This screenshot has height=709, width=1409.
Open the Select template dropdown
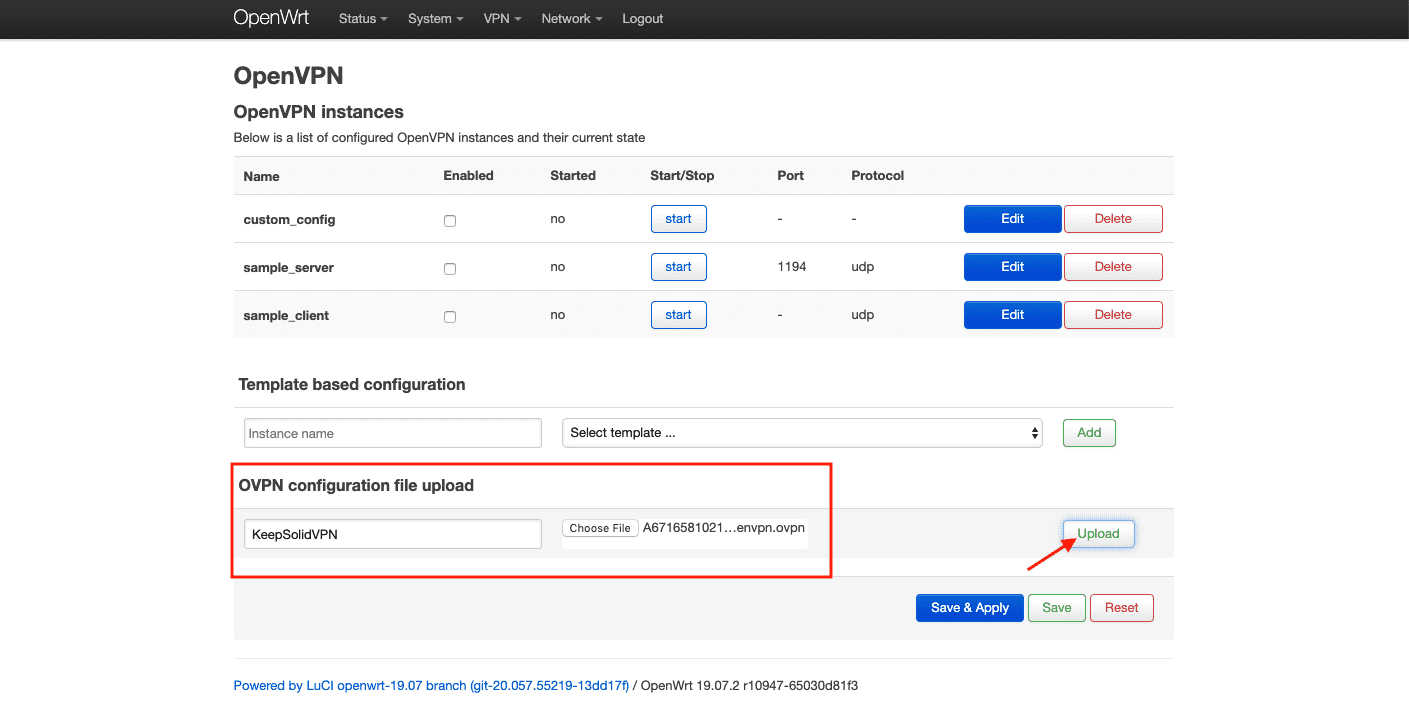[802, 433]
